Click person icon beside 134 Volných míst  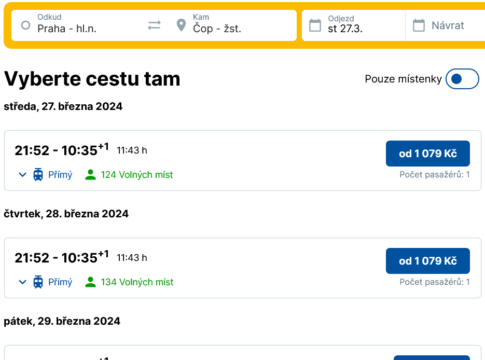[90, 282]
